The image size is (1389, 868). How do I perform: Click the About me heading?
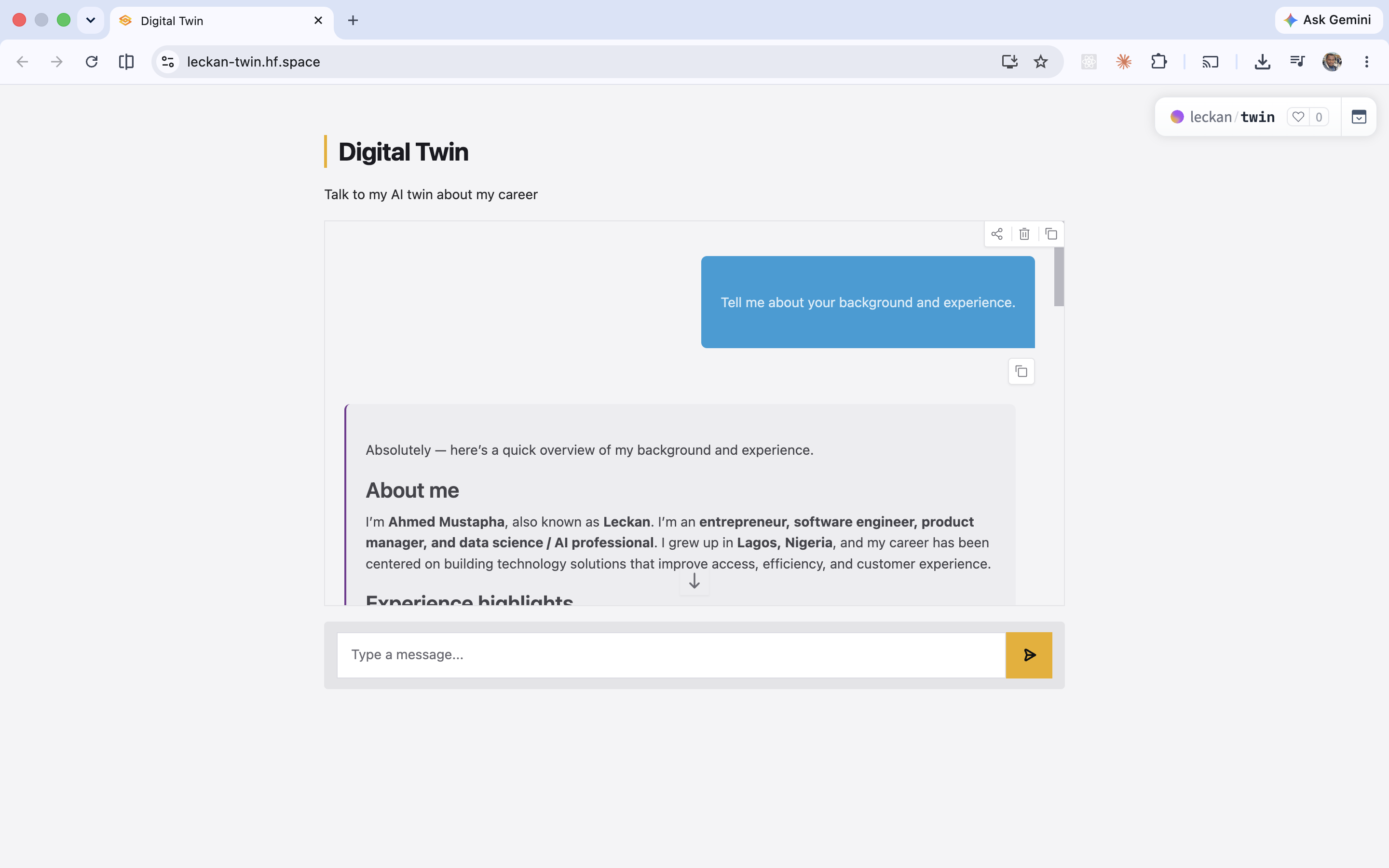point(412,490)
